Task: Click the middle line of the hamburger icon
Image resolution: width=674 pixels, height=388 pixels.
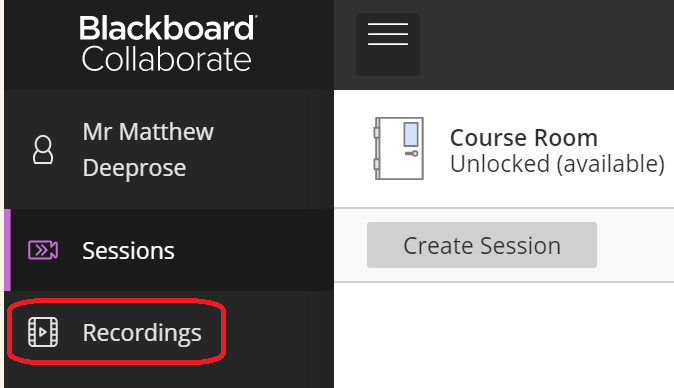Action: click(388, 34)
